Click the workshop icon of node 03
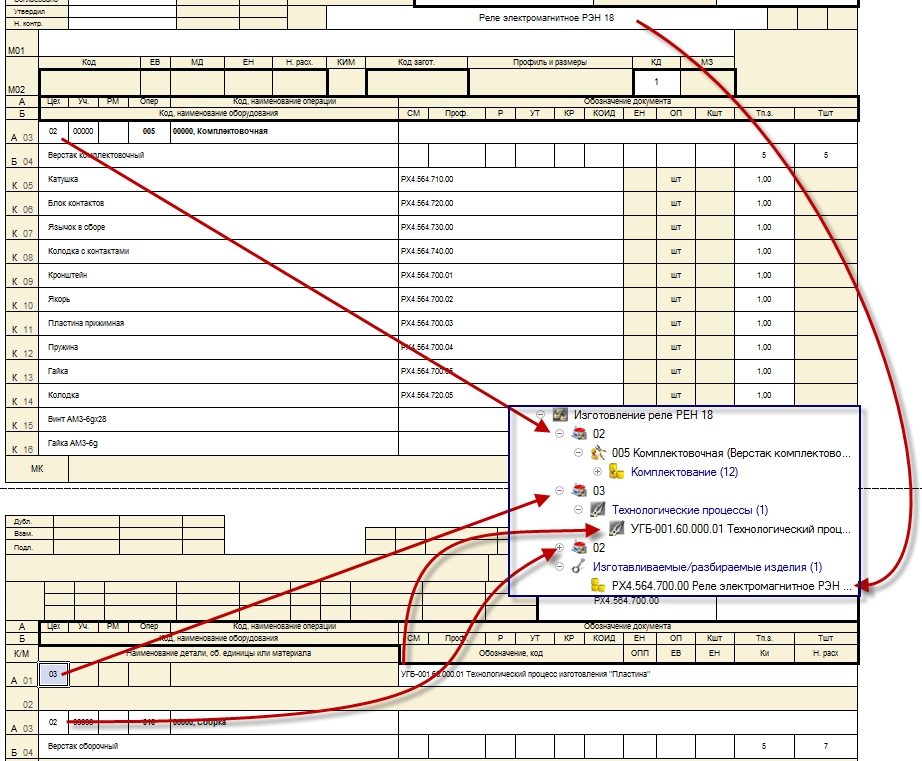 pyautogui.click(x=579, y=491)
